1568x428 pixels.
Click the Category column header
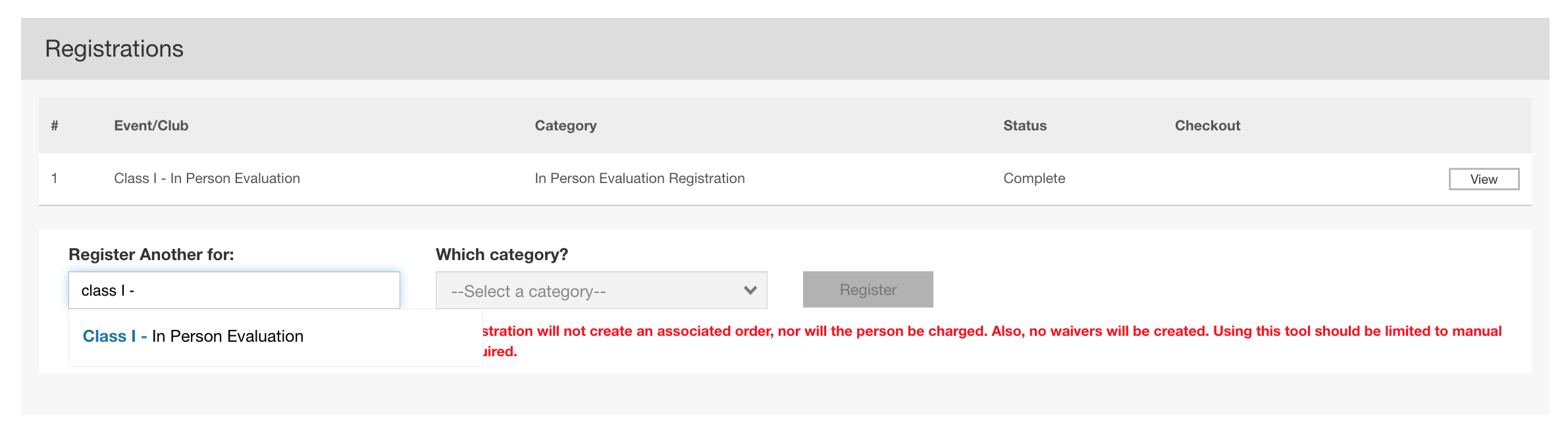point(565,126)
